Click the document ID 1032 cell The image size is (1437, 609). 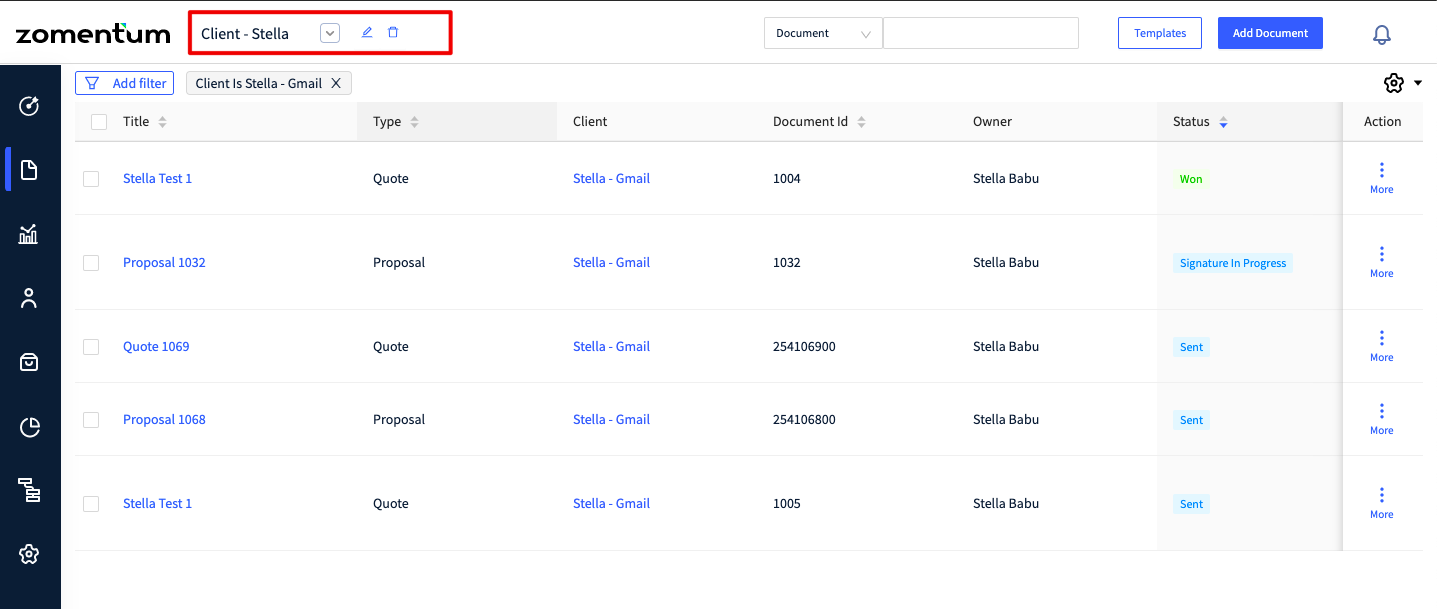[787, 262]
